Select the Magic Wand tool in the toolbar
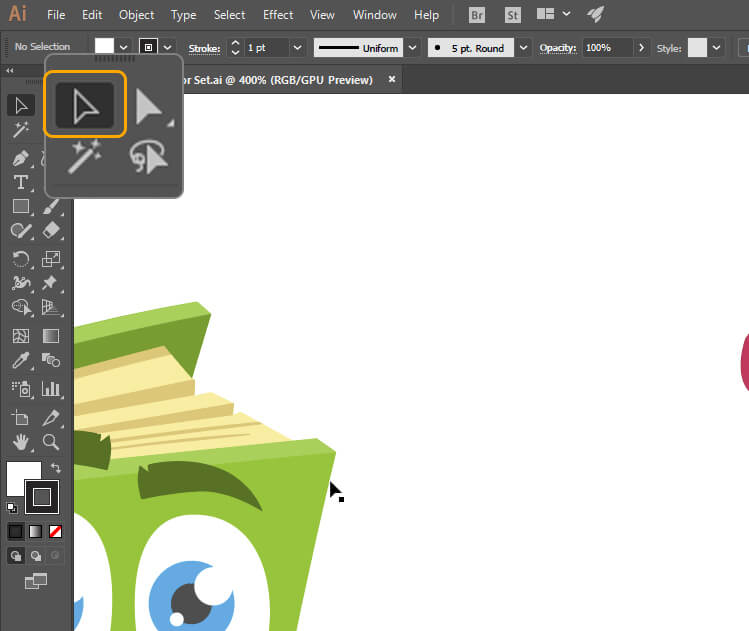The image size is (749, 631). click(21, 129)
